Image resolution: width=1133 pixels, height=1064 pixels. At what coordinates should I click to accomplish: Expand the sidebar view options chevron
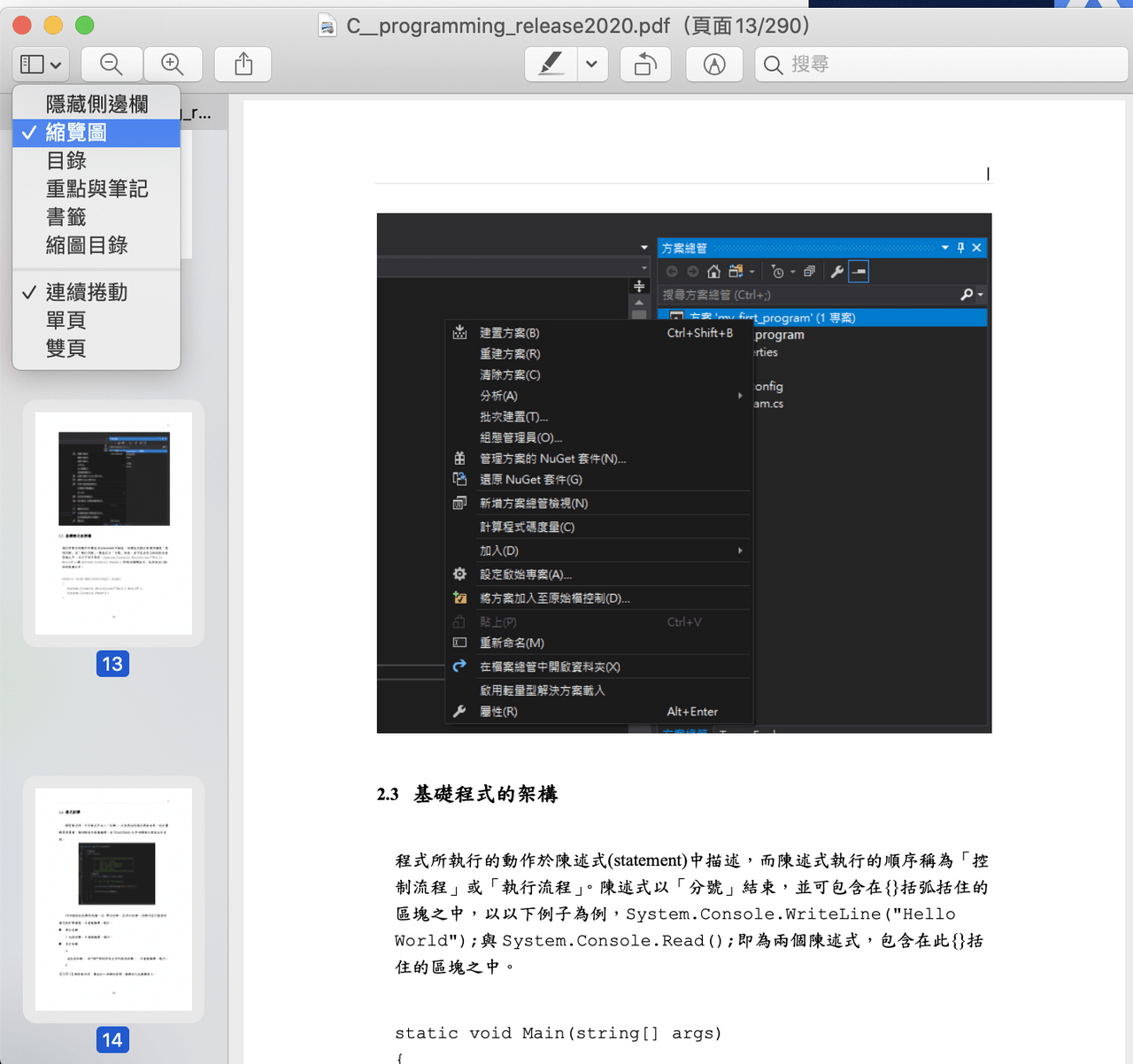coord(56,66)
